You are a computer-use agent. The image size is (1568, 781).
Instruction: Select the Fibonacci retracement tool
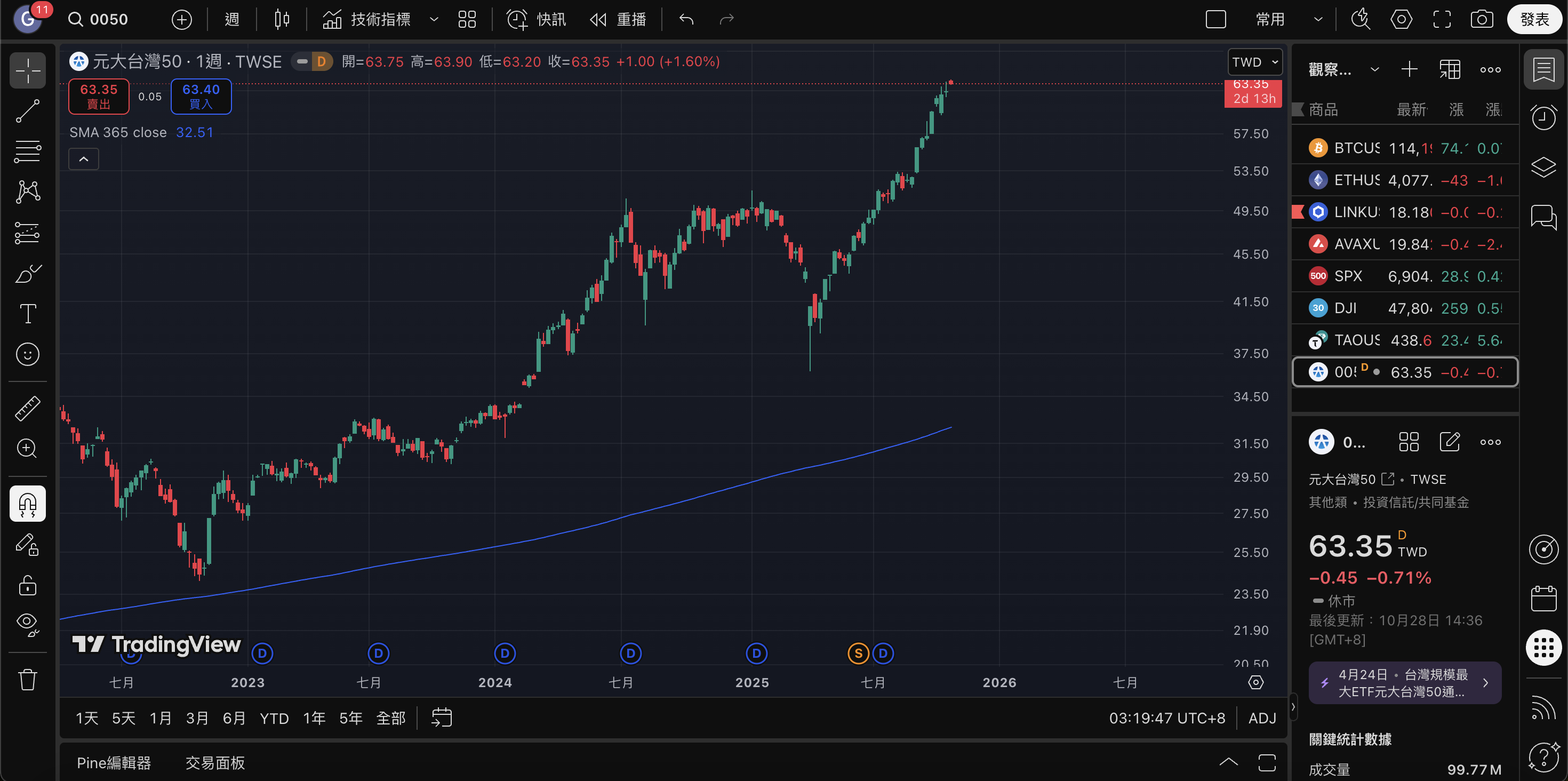click(27, 151)
